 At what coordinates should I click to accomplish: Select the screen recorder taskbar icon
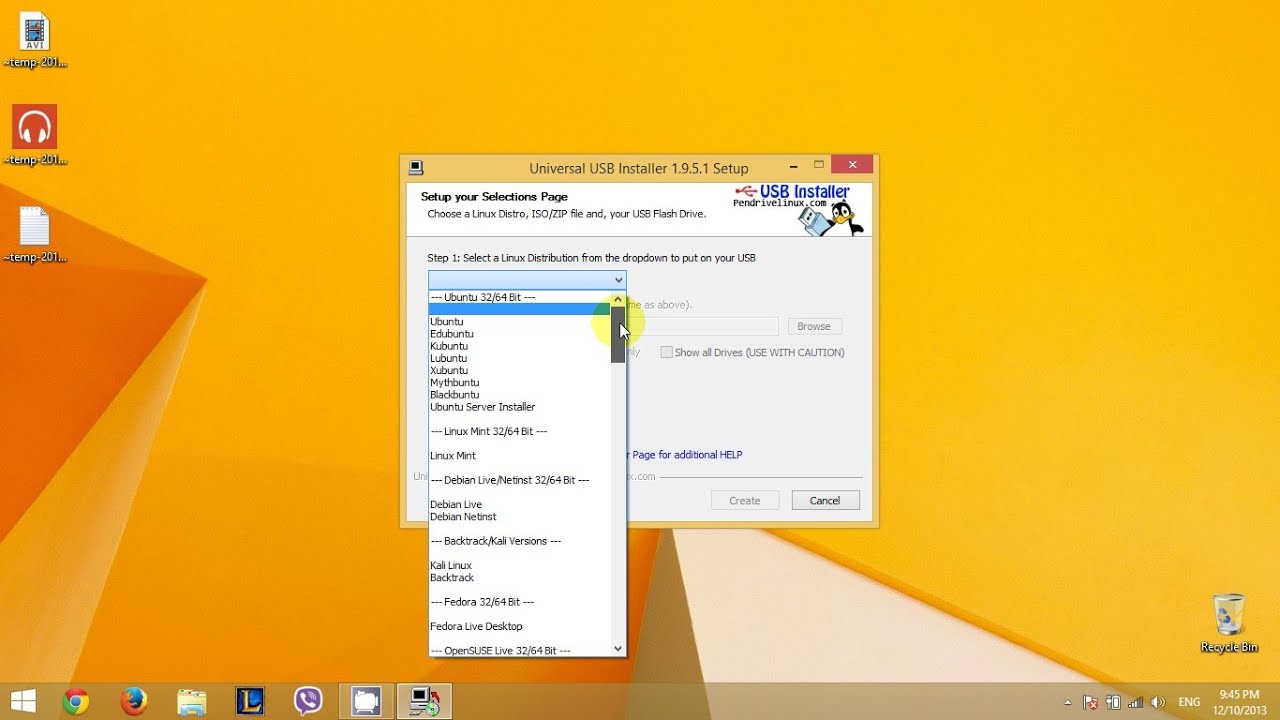click(x=366, y=701)
